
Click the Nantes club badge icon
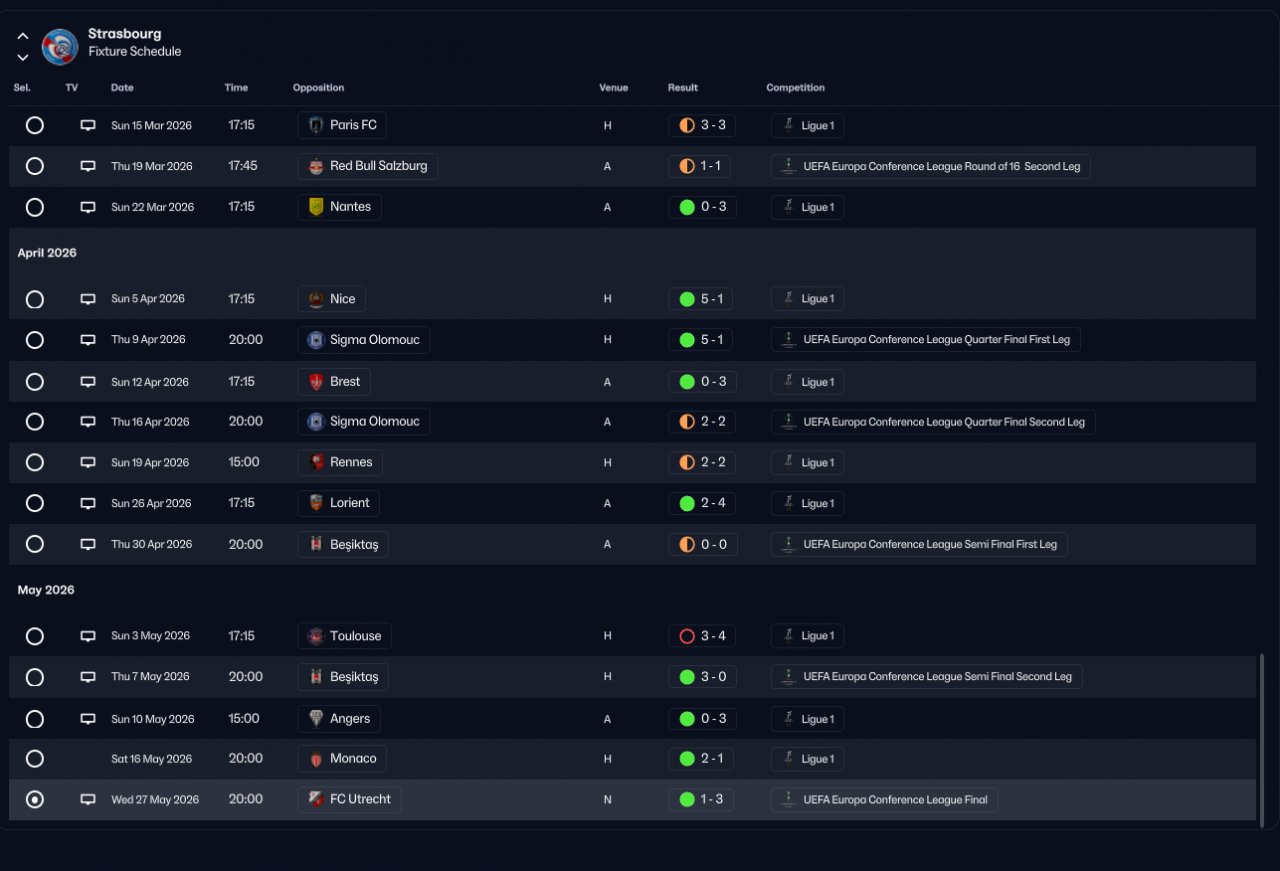click(316, 208)
